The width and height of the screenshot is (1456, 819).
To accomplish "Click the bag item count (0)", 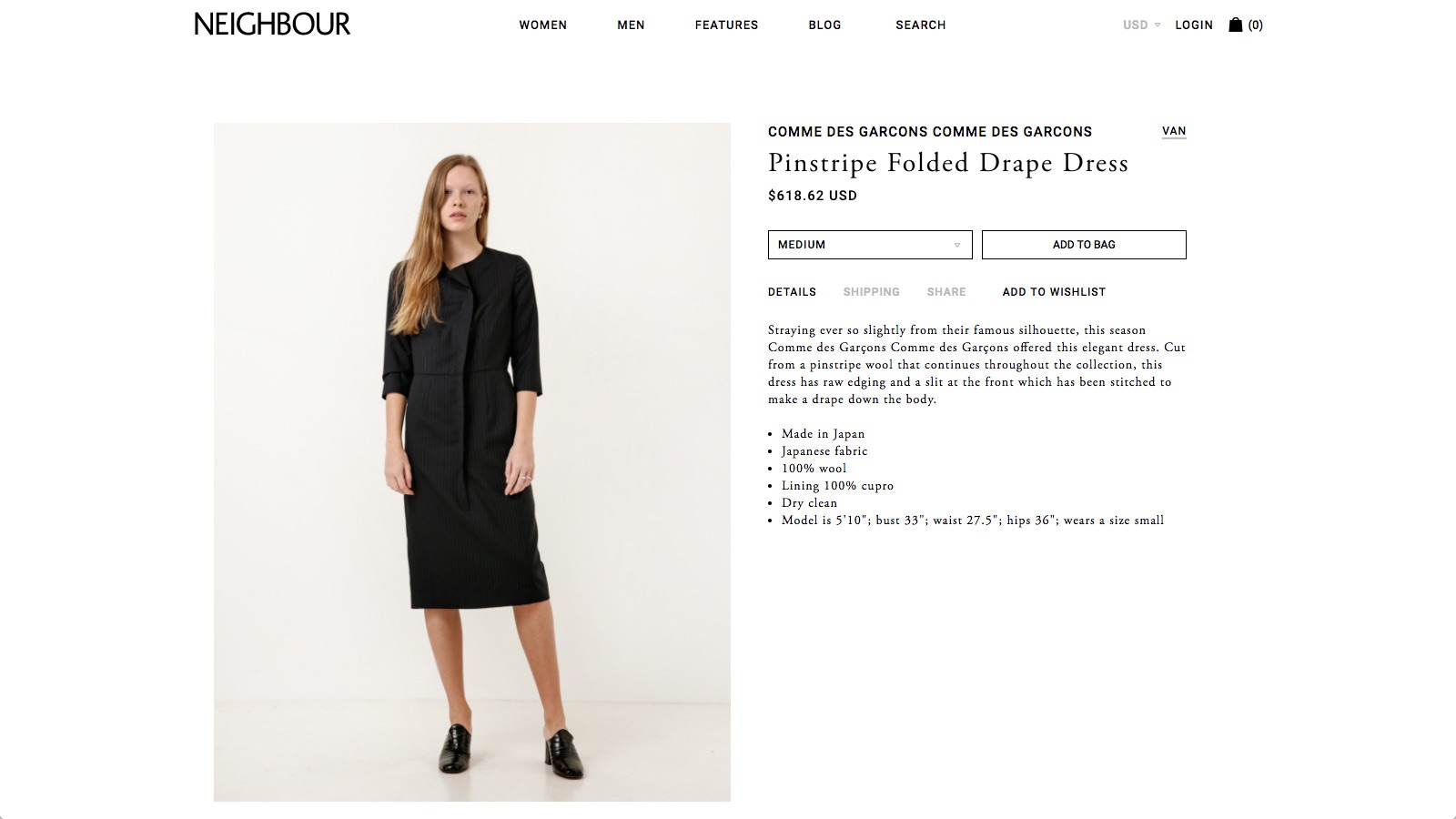I will [1256, 25].
